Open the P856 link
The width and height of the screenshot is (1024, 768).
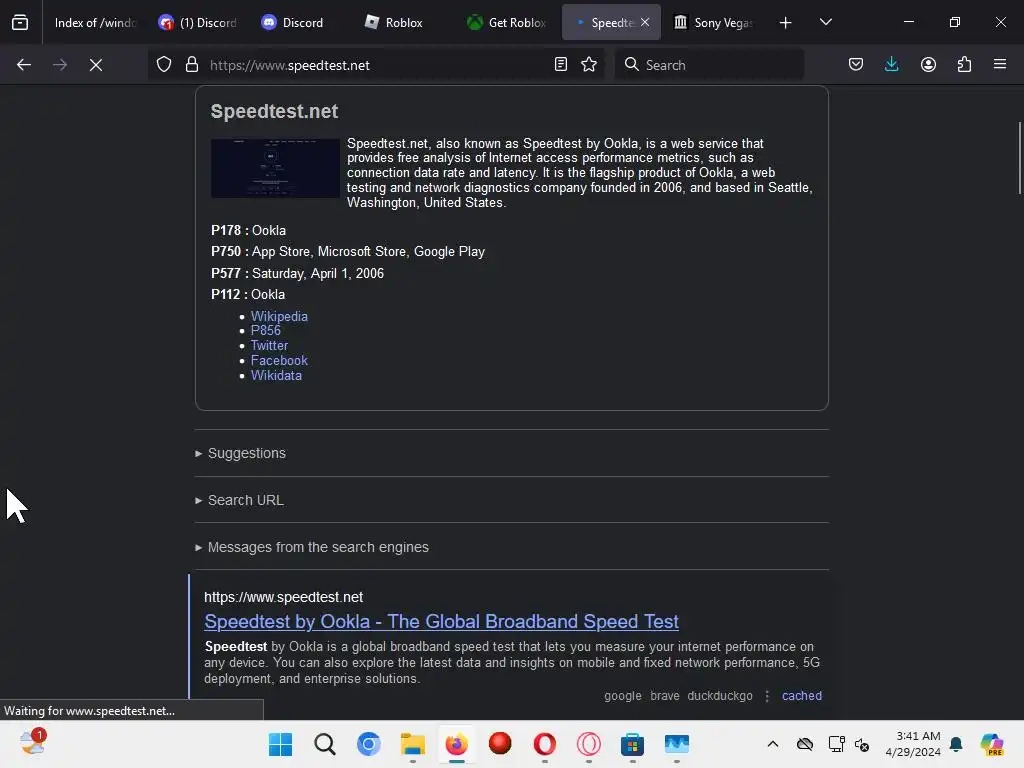tap(266, 330)
